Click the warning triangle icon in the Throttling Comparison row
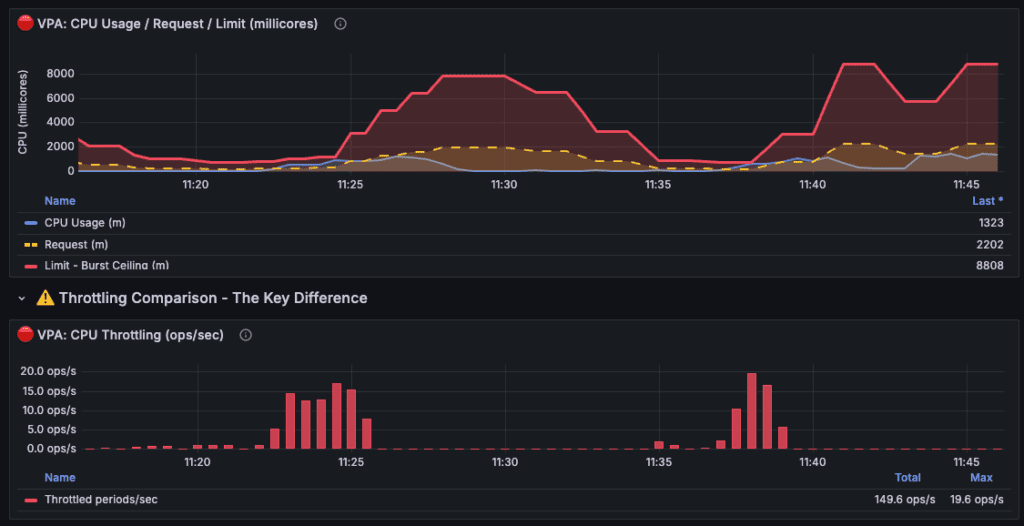This screenshot has height=526, width=1024. [45, 298]
